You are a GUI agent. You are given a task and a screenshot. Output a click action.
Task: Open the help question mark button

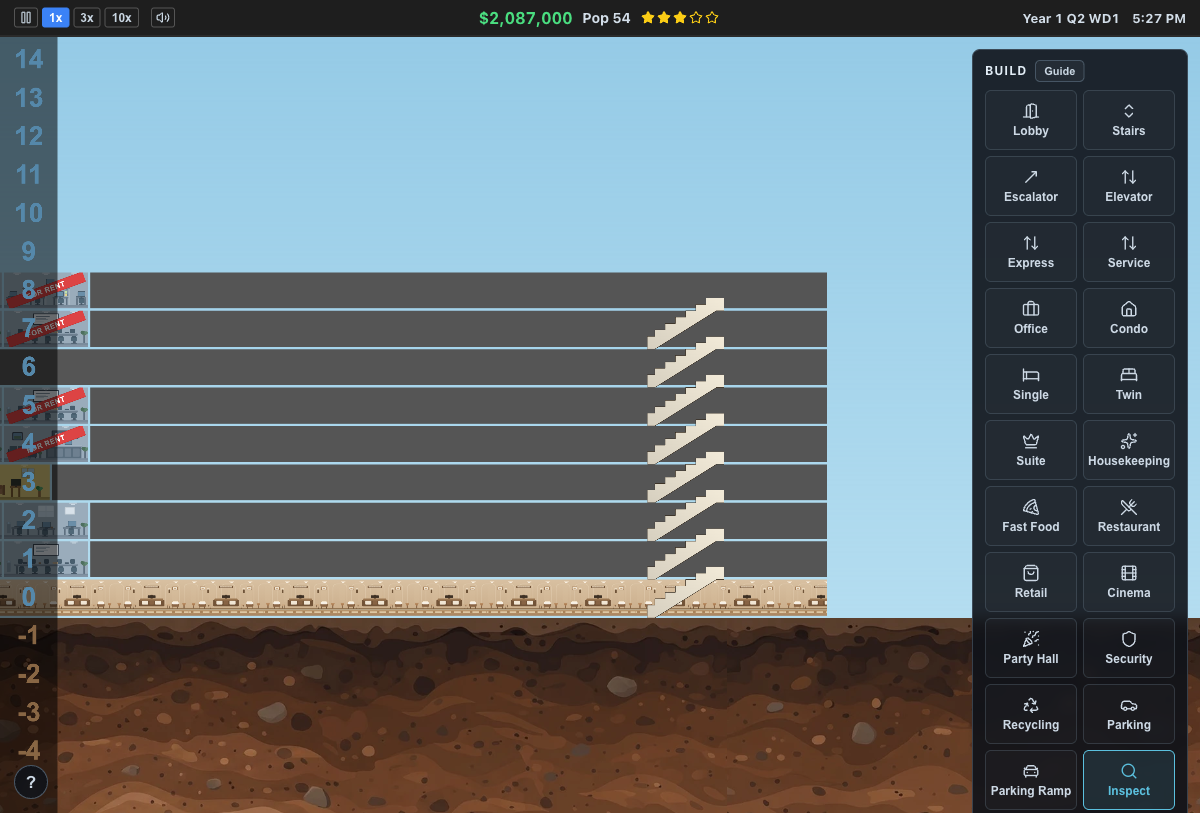click(31, 782)
